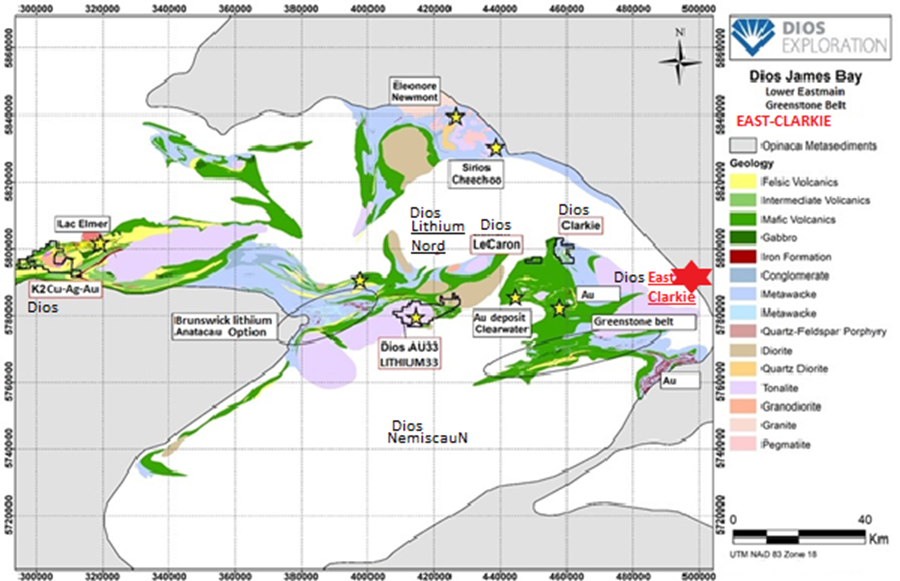Image resolution: width=900 pixels, height=581 pixels.
Task: Click the yellow star inside Dios AU33 claim
Action: [416, 318]
